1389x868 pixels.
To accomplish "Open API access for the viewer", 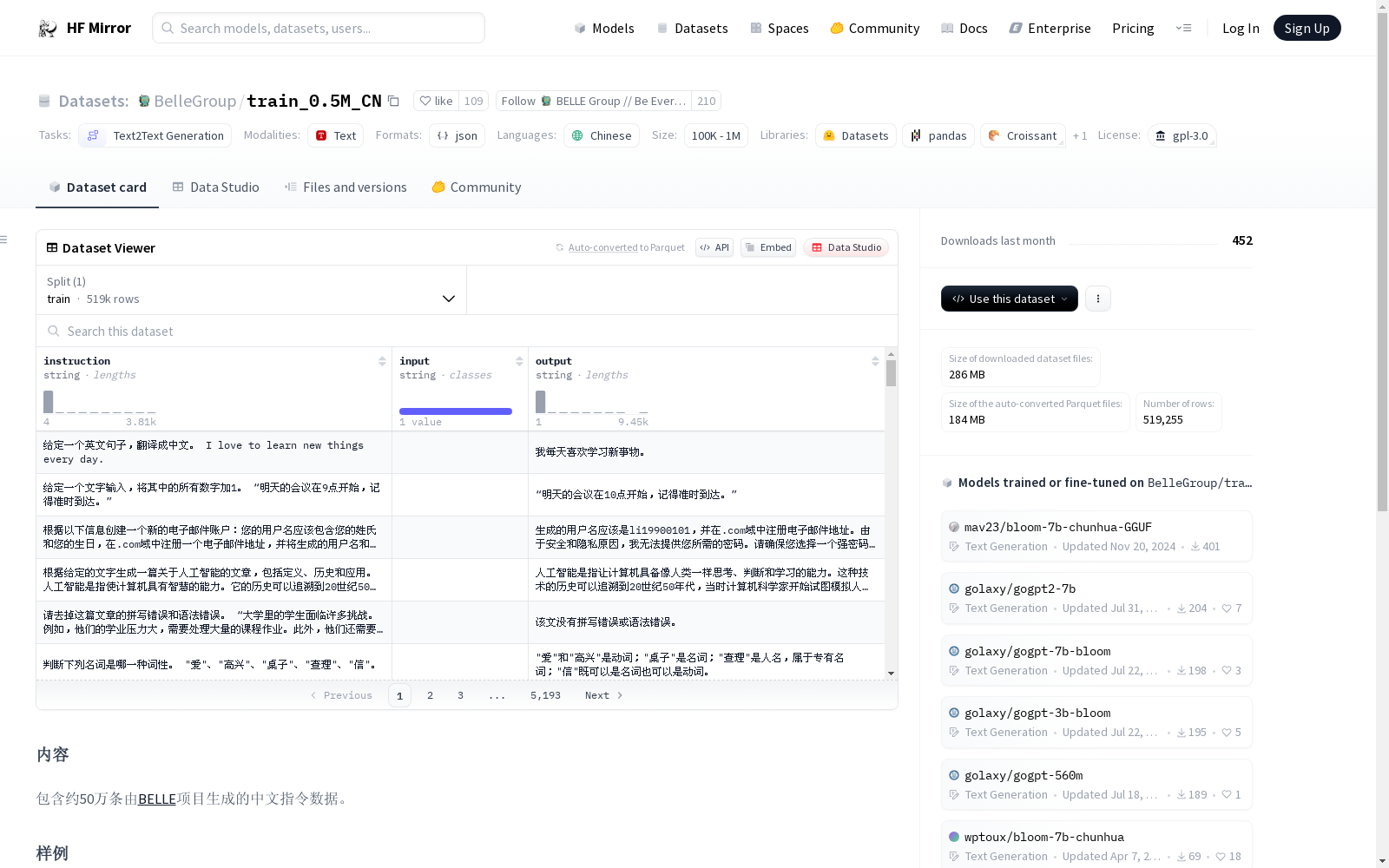I will 714,247.
